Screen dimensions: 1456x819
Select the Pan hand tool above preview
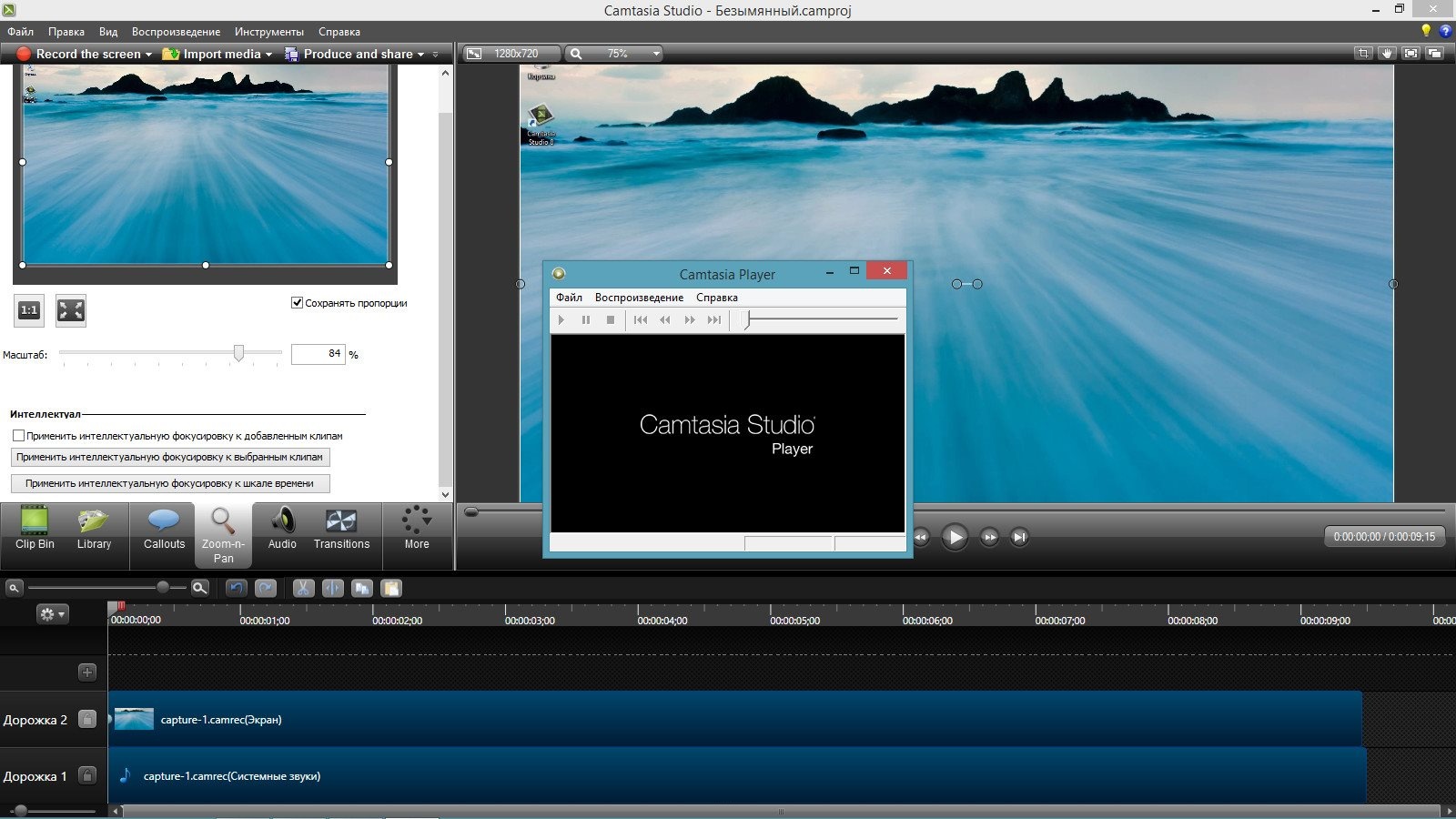coord(1387,53)
